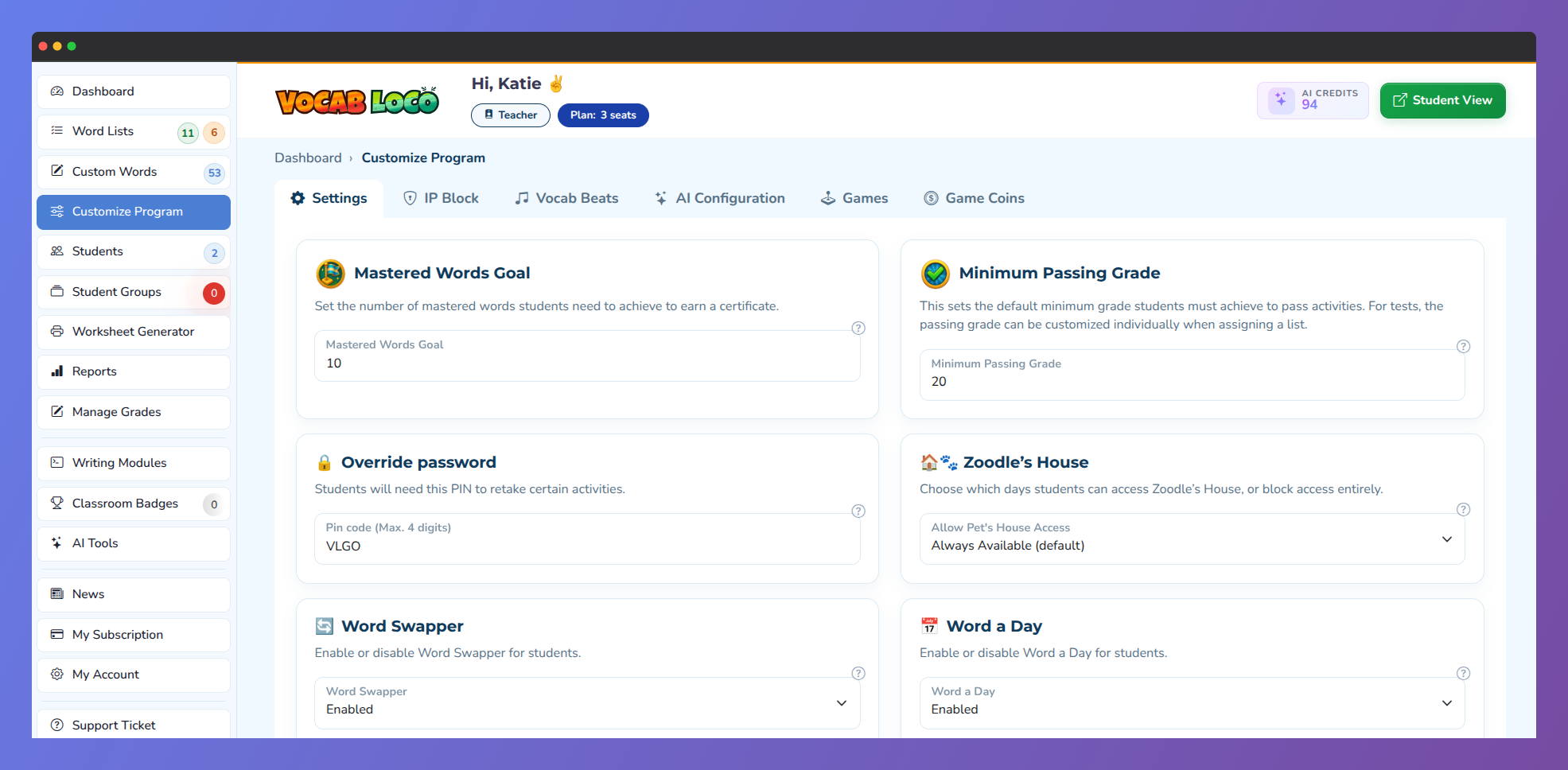This screenshot has width=1568, height=770.
Task: Open Student Groups folder icon
Action: [x=57, y=291]
